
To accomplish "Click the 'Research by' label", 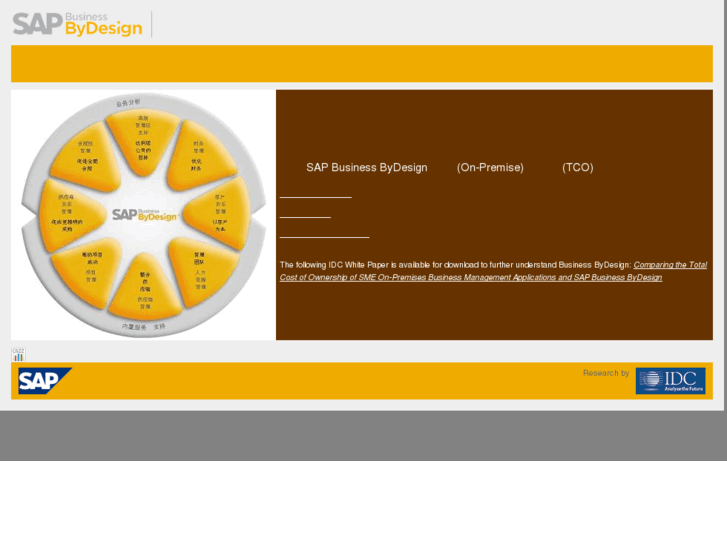I will coord(606,373).
